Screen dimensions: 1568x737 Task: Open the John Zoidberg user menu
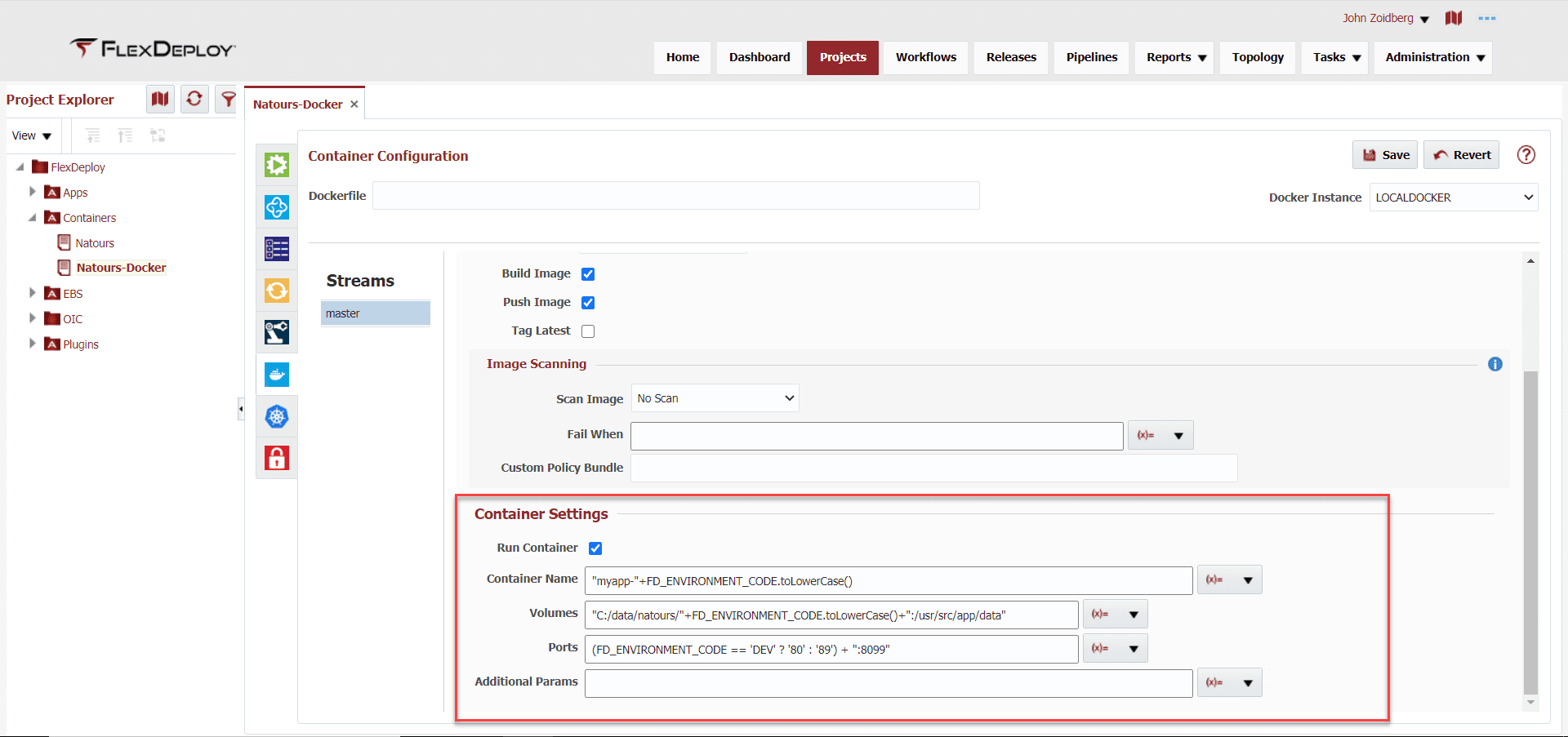(1386, 18)
